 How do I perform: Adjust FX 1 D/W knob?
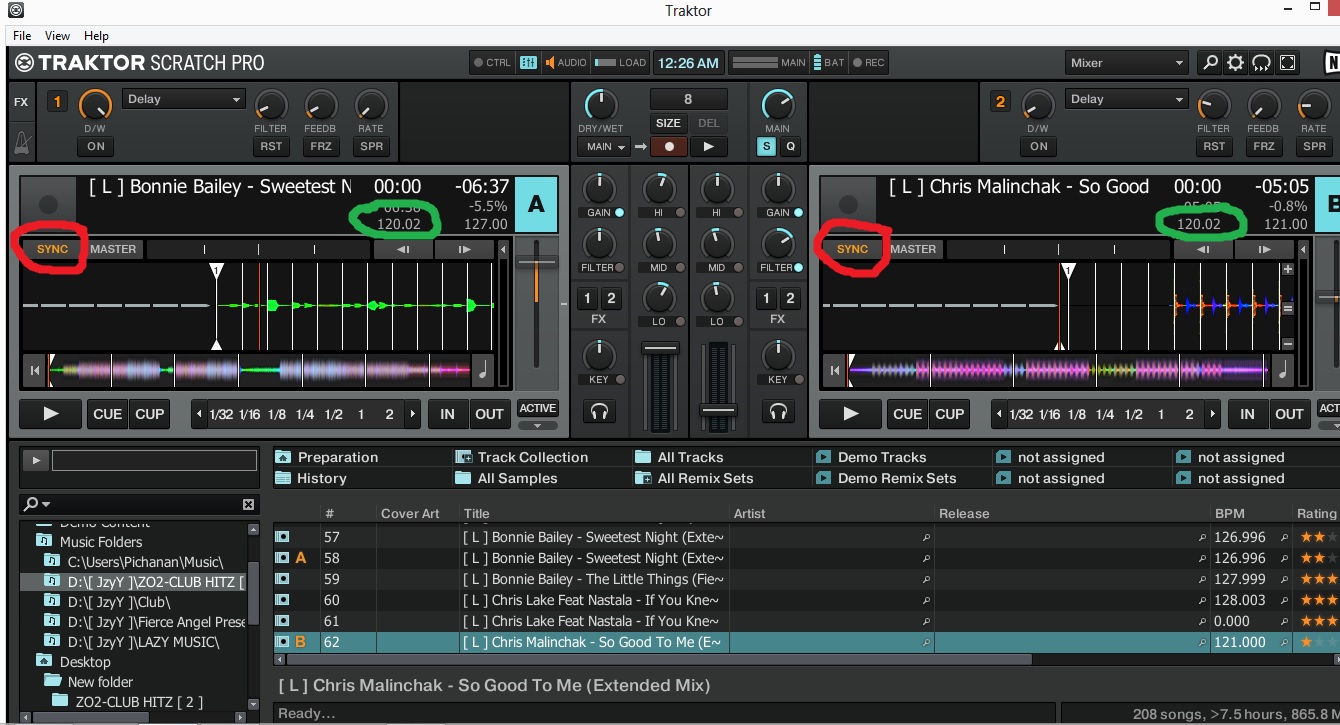click(x=96, y=104)
